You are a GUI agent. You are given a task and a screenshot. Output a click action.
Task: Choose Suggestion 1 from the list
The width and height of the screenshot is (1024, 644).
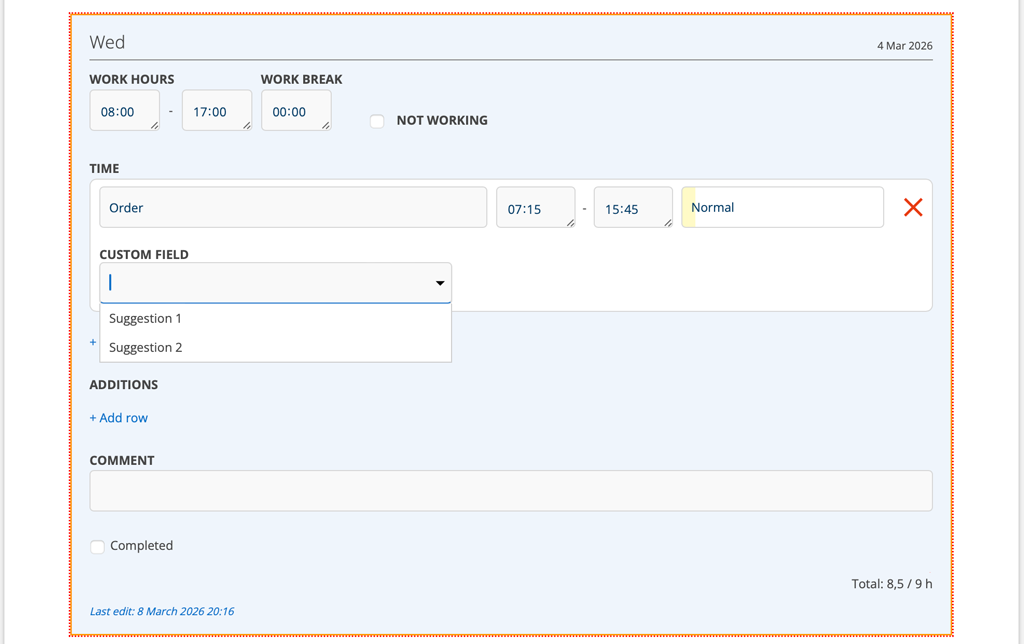pyautogui.click(x=146, y=318)
